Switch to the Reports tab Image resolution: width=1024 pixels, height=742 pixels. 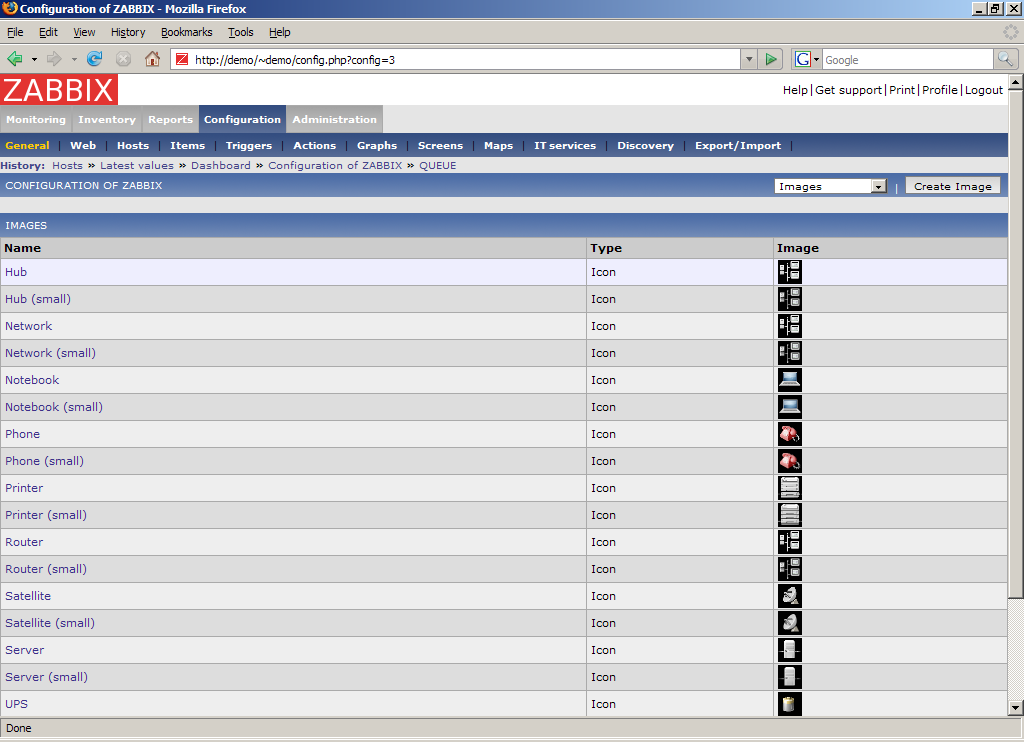tap(170, 120)
